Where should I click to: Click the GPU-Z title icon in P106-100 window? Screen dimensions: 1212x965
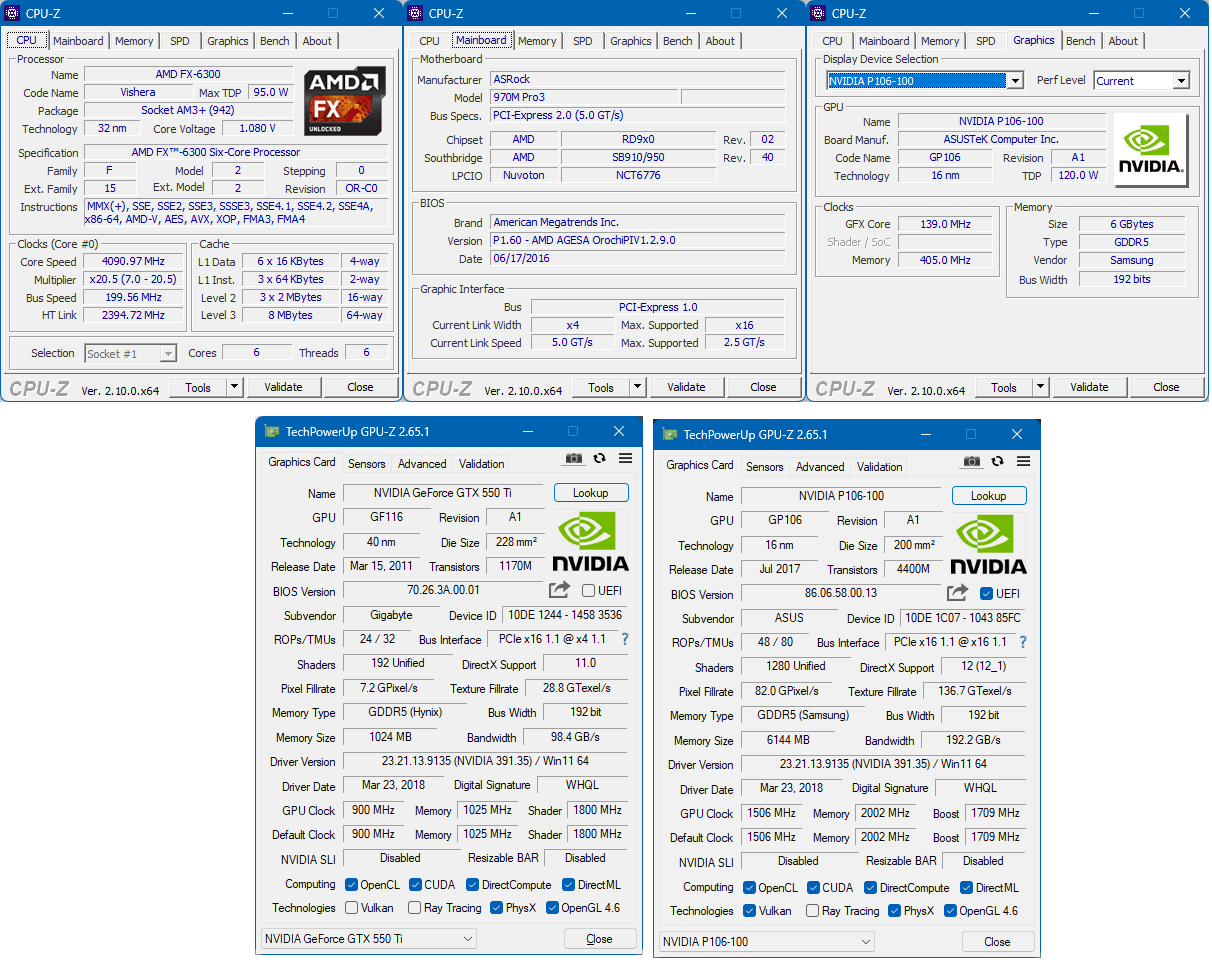click(x=670, y=435)
